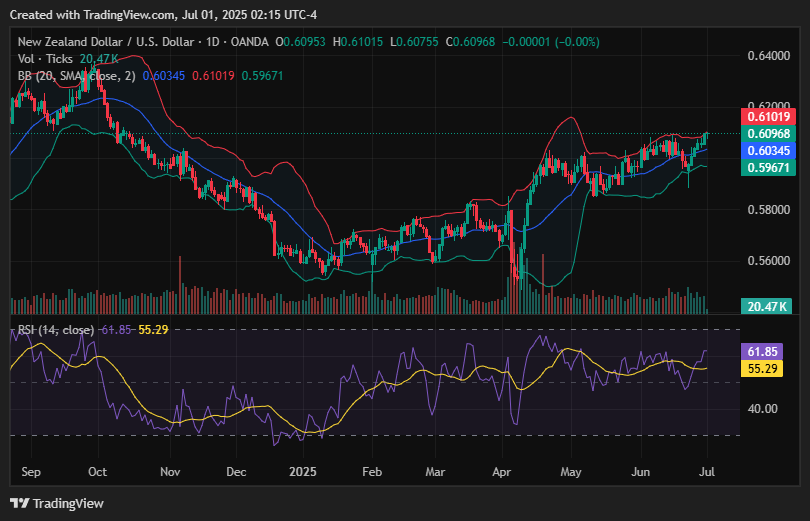Click the Jul time axis label
The height and width of the screenshot is (521, 810).
point(707,472)
